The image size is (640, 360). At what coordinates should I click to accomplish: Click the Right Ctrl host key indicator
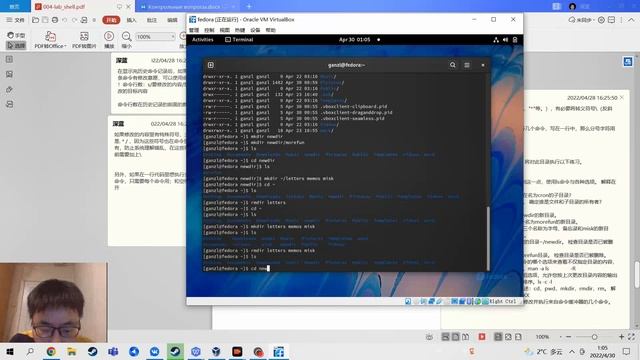[x=503, y=301]
